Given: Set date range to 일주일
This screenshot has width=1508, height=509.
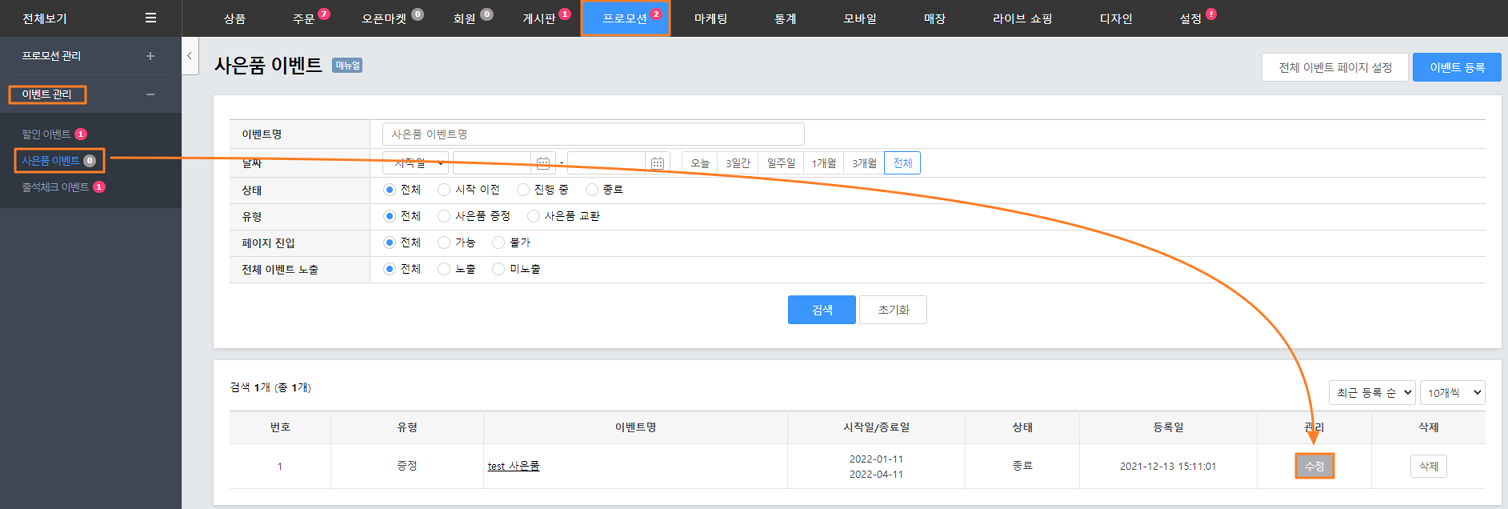Looking at the screenshot, I should (781, 163).
